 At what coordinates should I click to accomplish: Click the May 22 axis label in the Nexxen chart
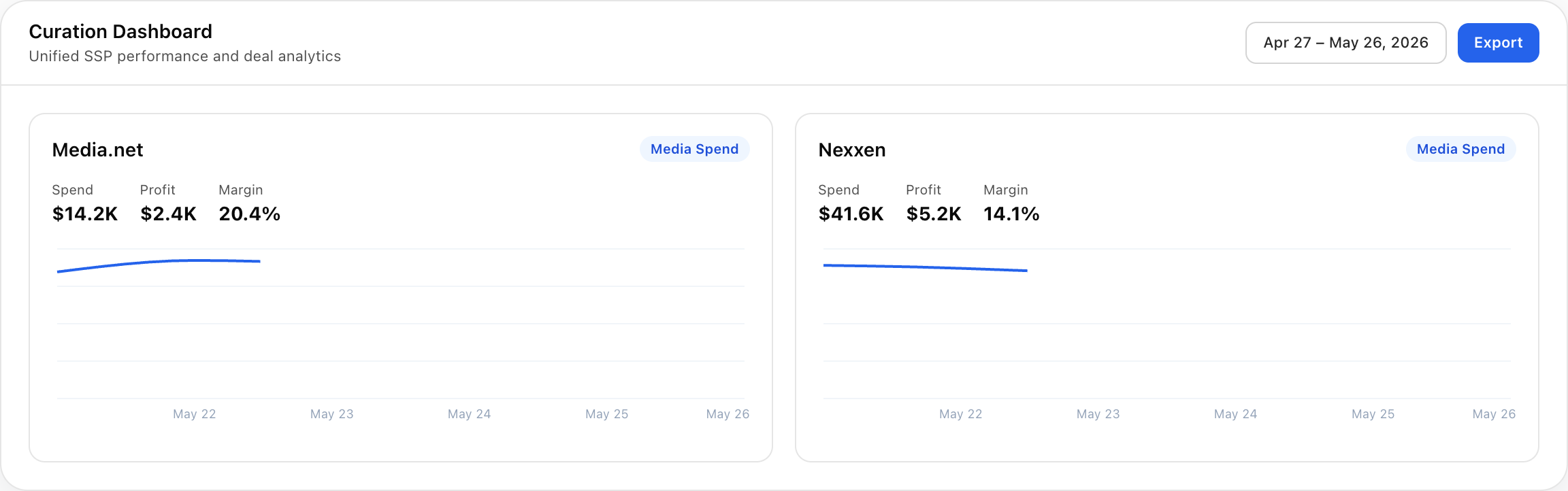click(x=961, y=414)
